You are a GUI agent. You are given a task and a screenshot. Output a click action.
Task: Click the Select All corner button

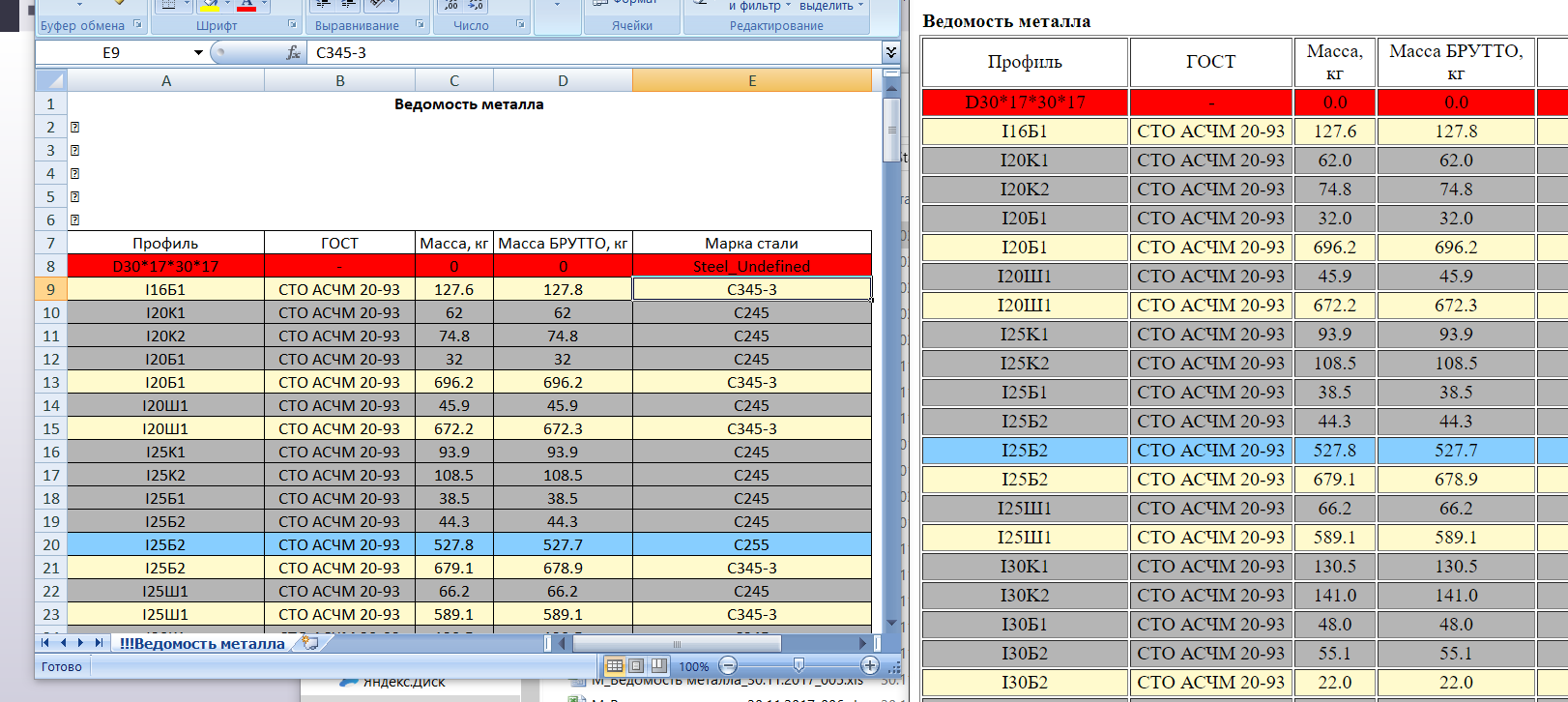click(50, 81)
